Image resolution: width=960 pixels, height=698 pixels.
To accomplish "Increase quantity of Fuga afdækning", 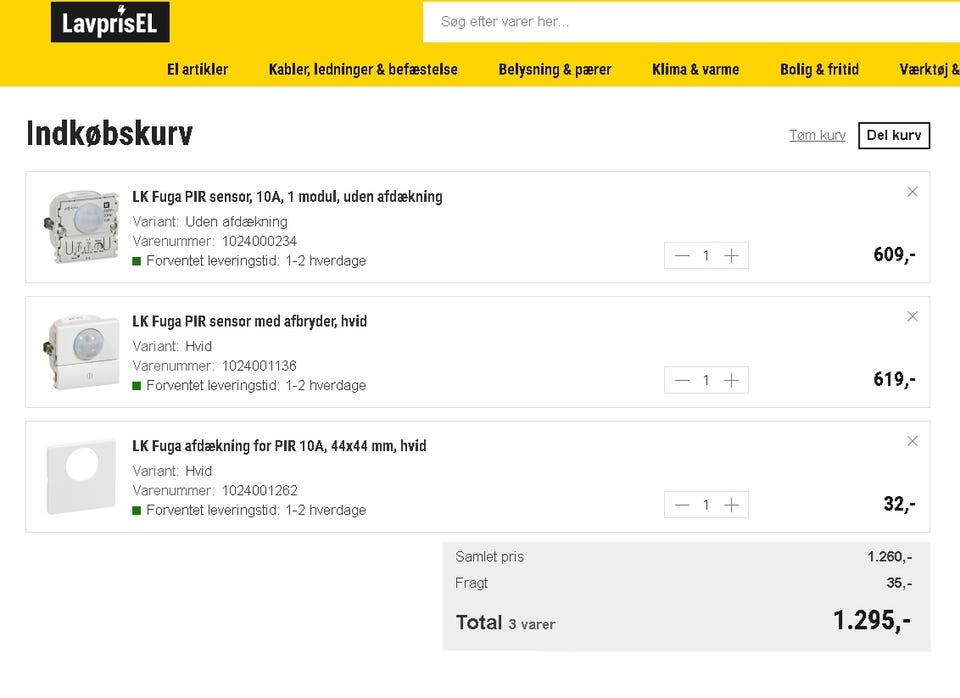I will (731, 505).
